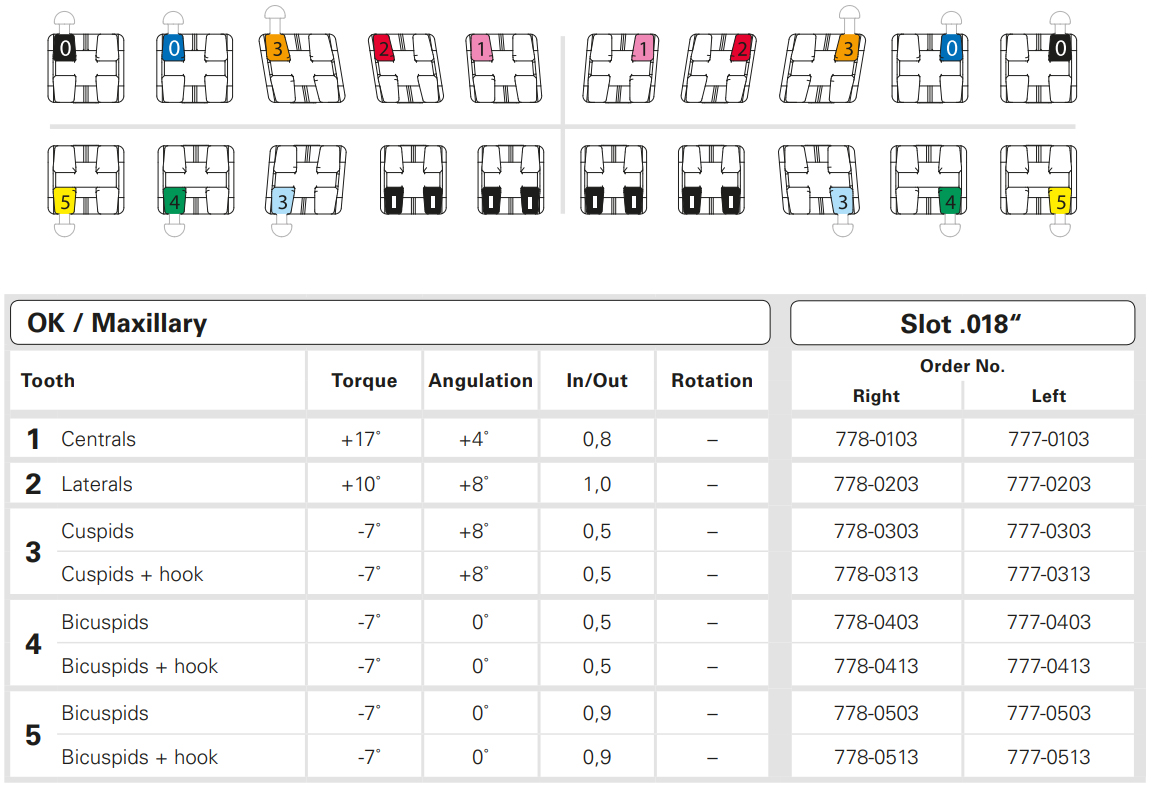
Task: Select the orange 3 hooked bracket in the upper-right group
Action: click(x=824, y=68)
